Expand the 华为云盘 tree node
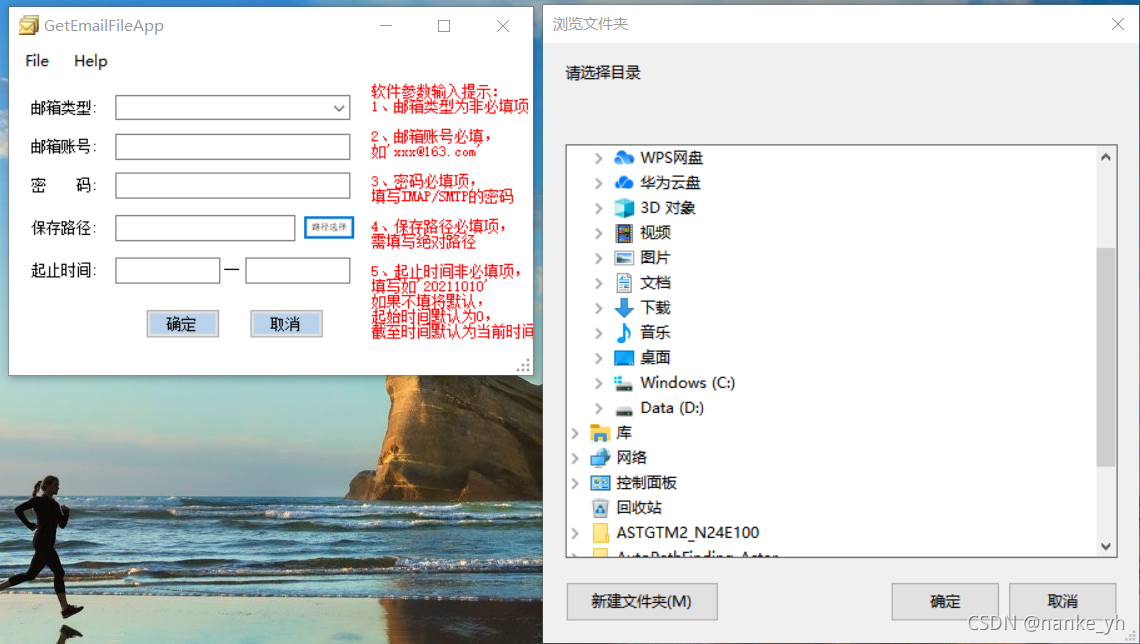This screenshot has width=1140, height=644. coord(598,183)
